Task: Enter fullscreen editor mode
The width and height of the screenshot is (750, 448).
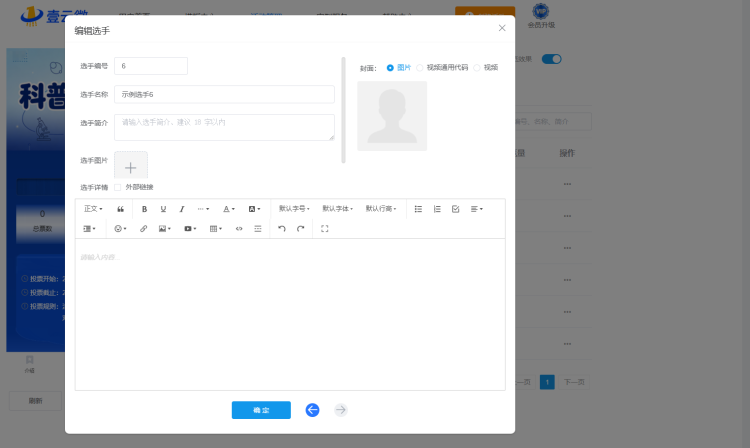Action: tap(325, 229)
